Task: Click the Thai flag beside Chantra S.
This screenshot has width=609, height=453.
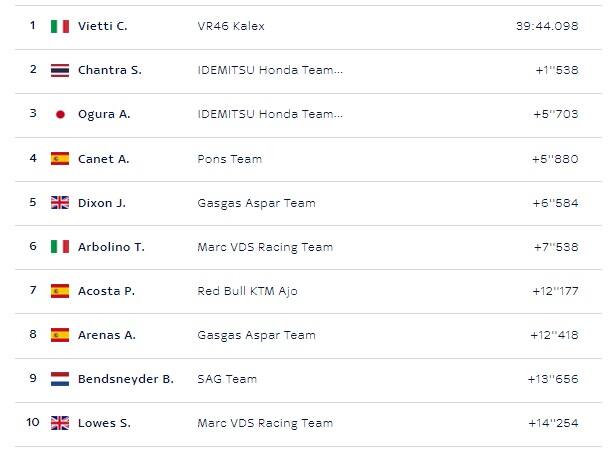Action: (60, 70)
